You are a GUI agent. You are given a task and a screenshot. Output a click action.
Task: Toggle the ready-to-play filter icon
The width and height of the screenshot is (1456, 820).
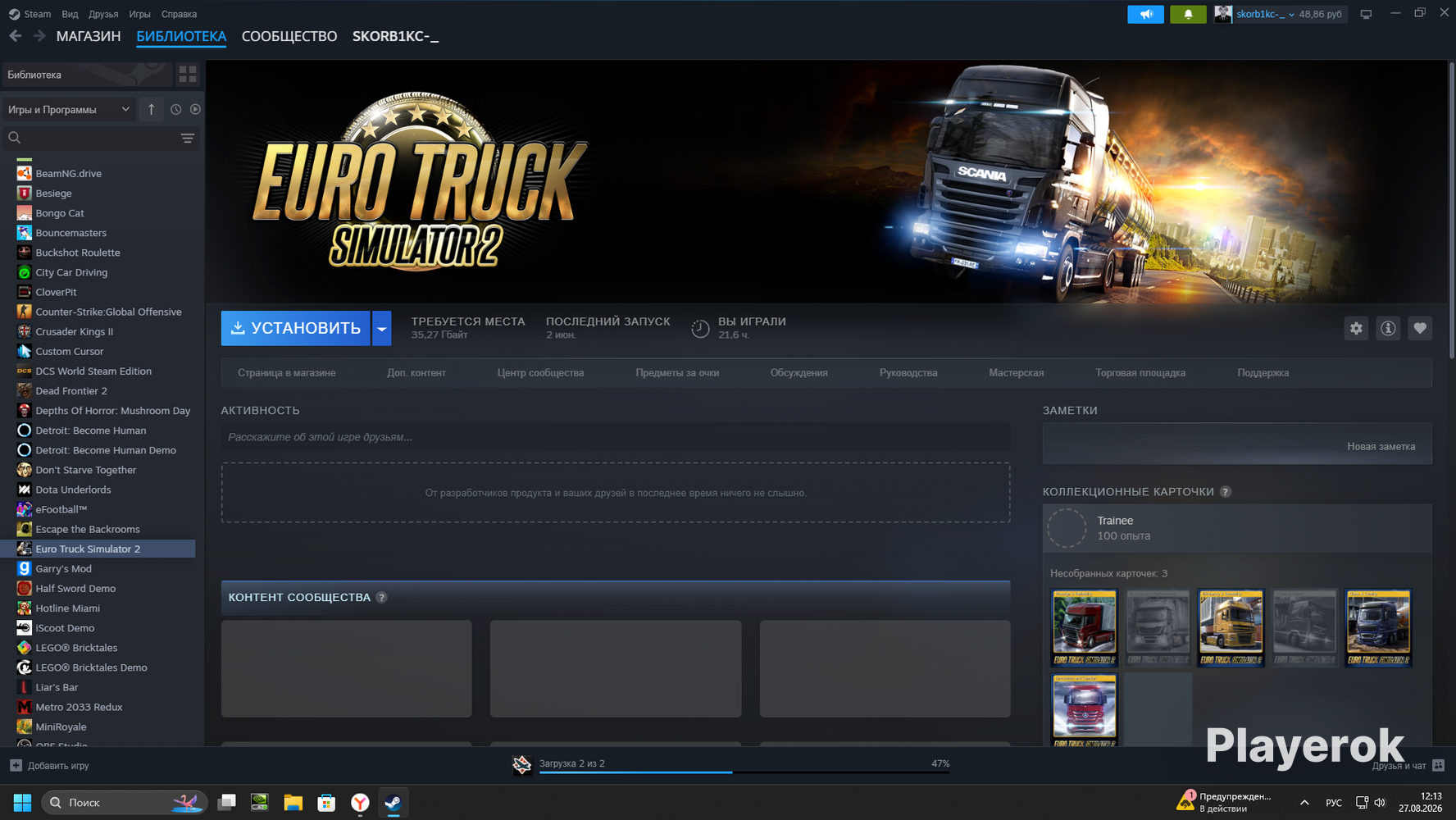click(195, 109)
